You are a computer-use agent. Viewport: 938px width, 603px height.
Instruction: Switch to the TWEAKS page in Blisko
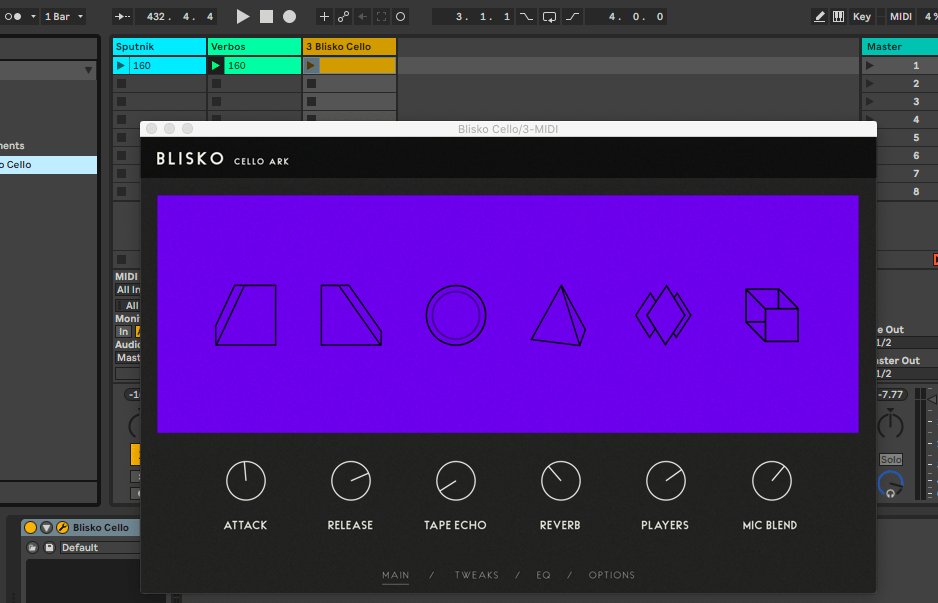coord(477,575)
